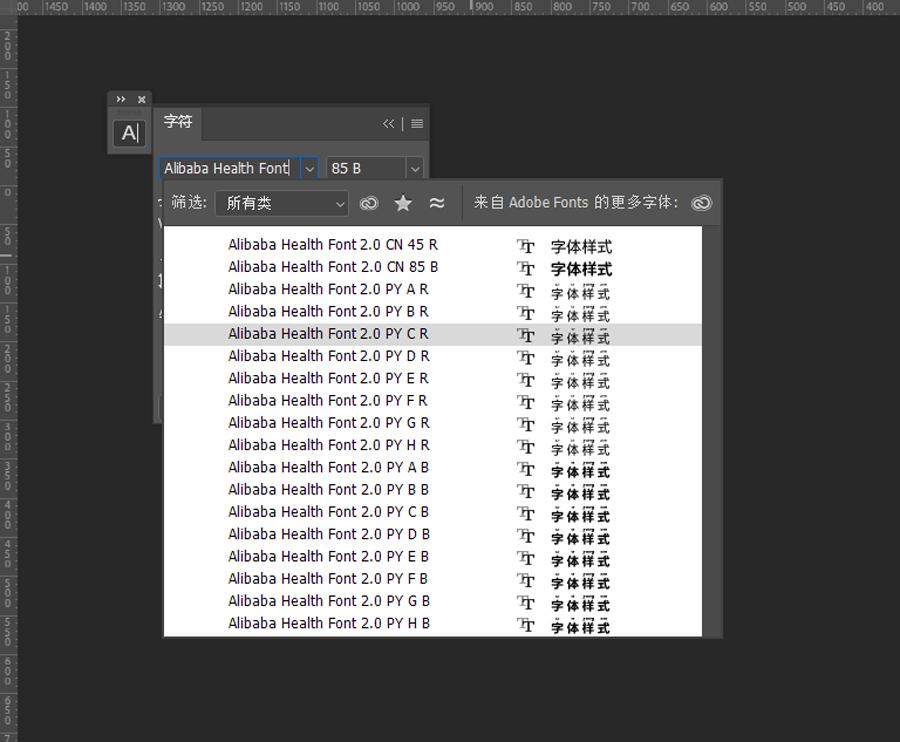Choose Alibaba Health Font 2.0 PY C B
This screenshot has width=900, height=742.
pyautogui.click(x=433, y=514)
